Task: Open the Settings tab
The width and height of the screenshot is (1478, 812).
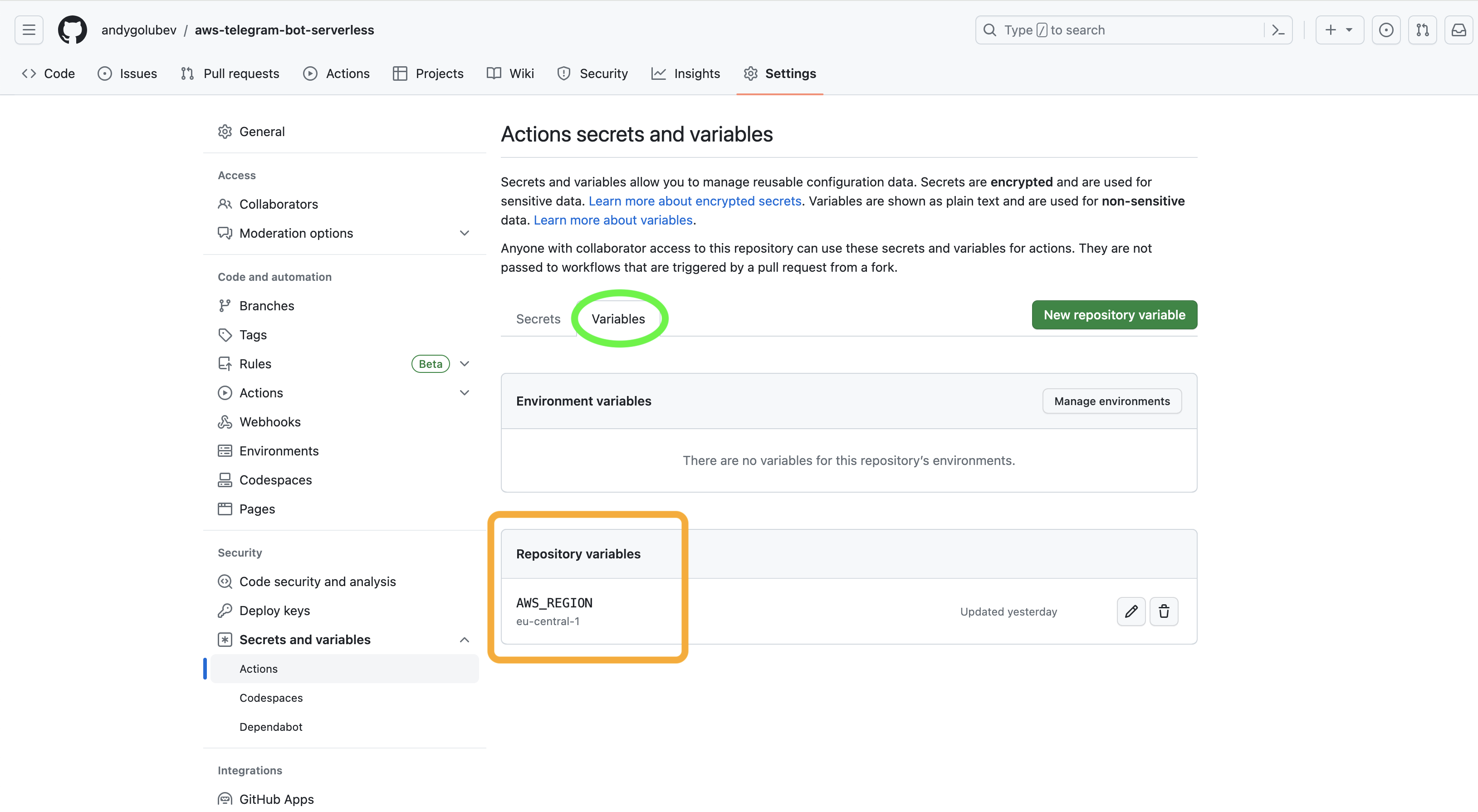Action: (x=780, y=73)
